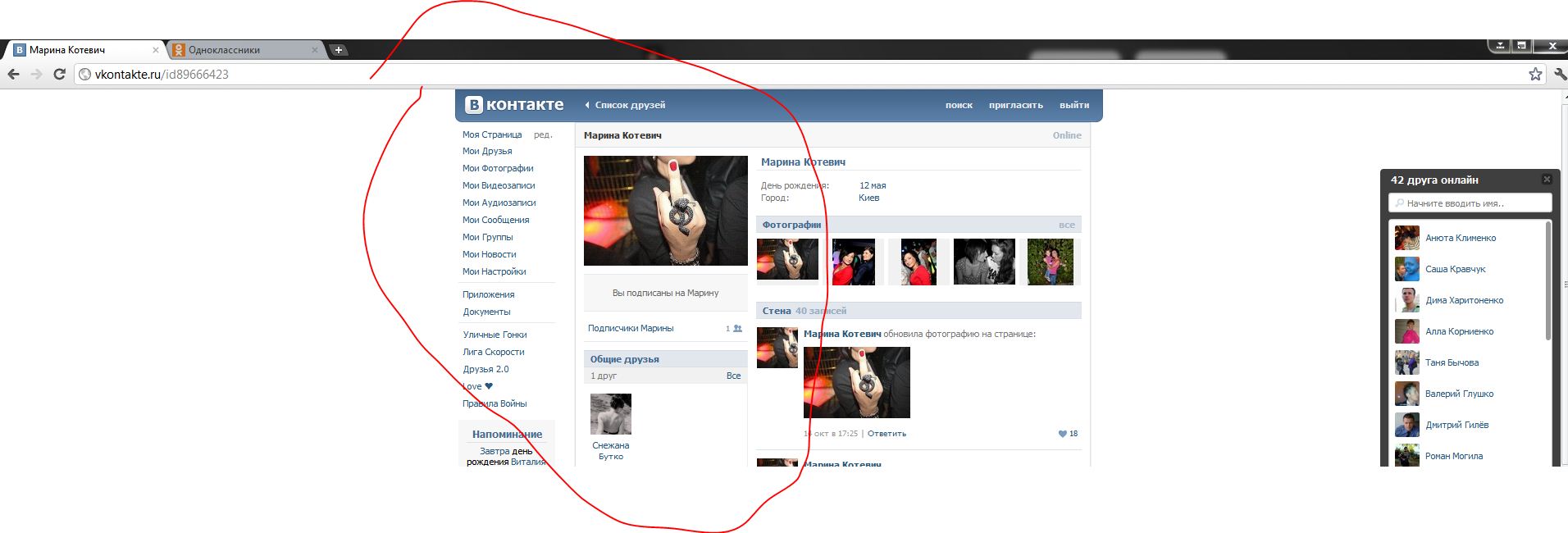
Task: Open Документы in sidebar
Action: [x=486, y=312]
